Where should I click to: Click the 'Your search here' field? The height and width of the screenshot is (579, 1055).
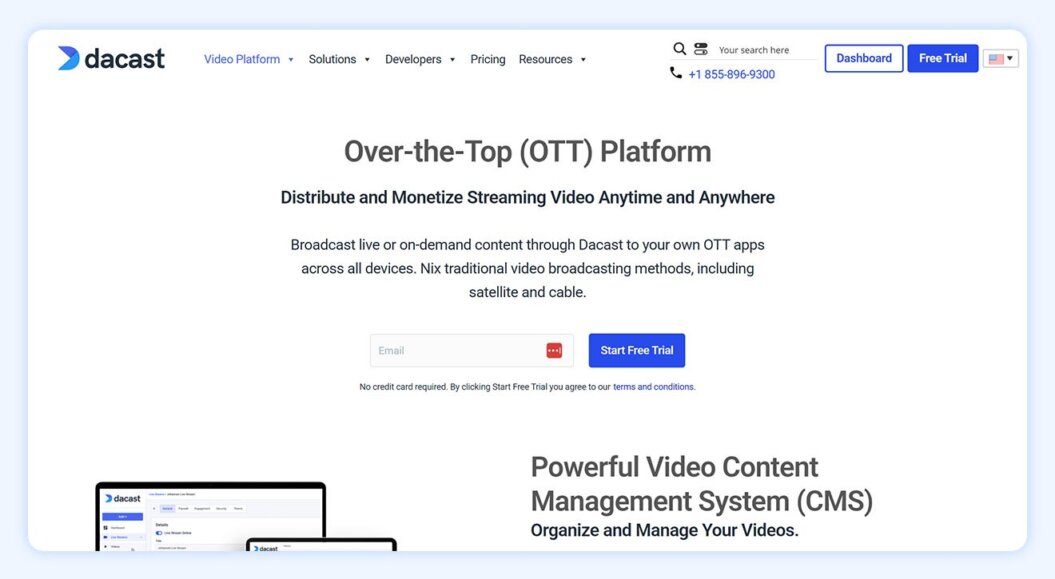762,49
